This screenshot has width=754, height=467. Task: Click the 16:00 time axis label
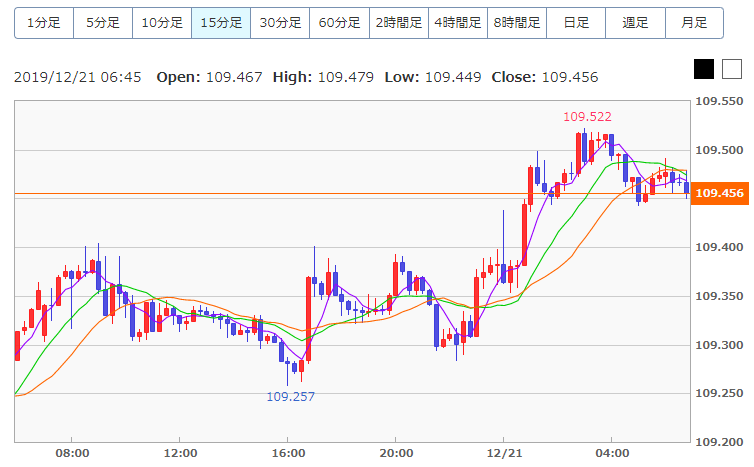coord(288,453)
